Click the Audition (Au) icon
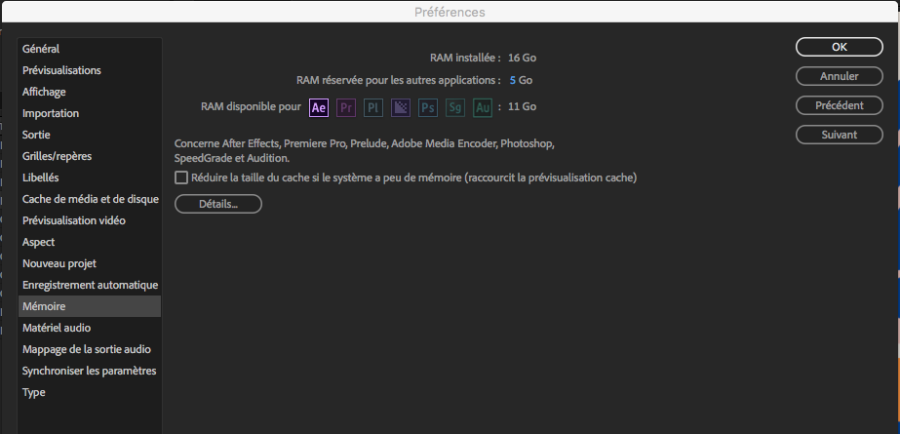The image size is (900, 434). click(483, 107)
